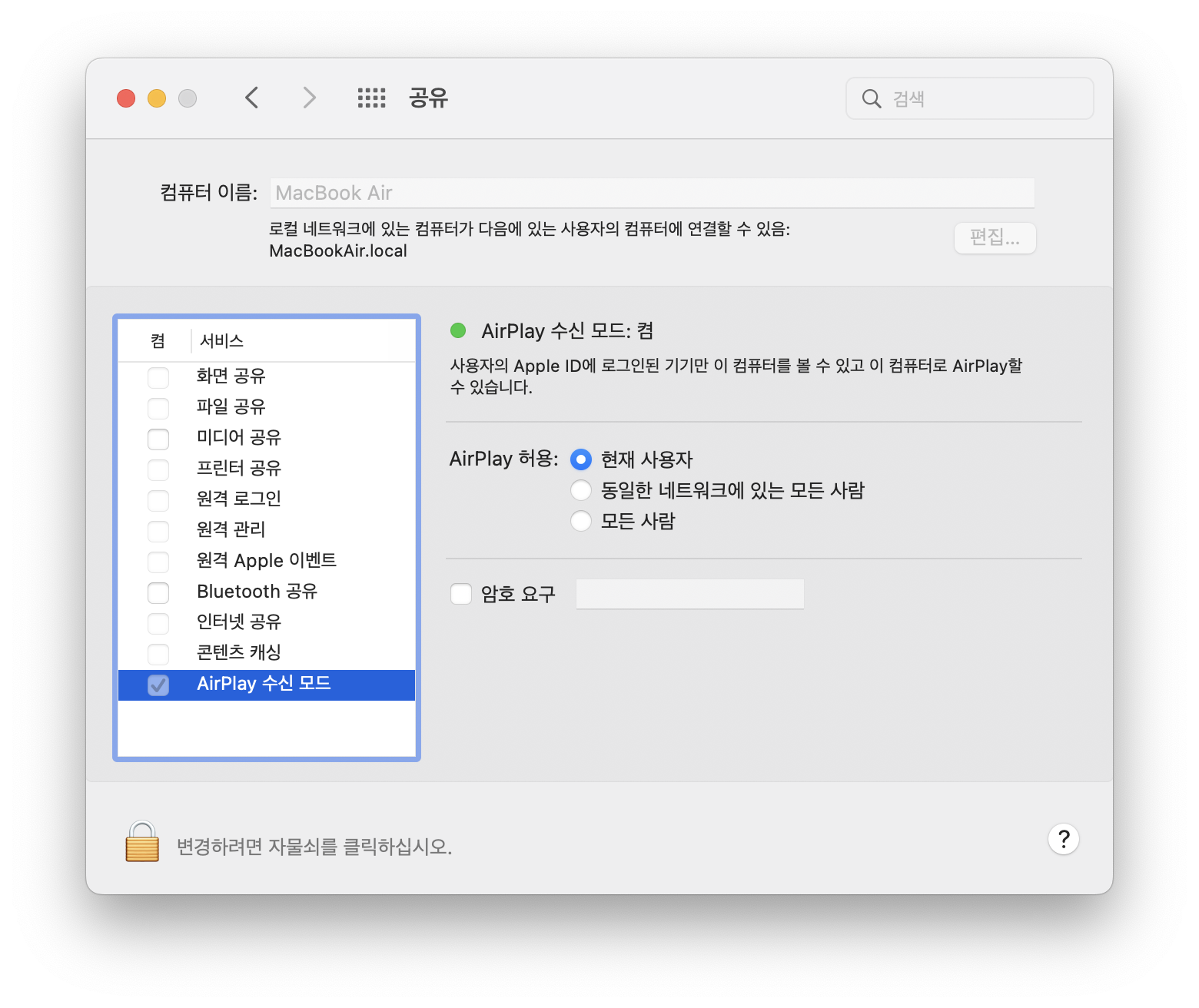Toggle the 프린터 공유 checkbox
Screen dimensions: 1199x1008
pyautogui.click(x=158, y=469)
